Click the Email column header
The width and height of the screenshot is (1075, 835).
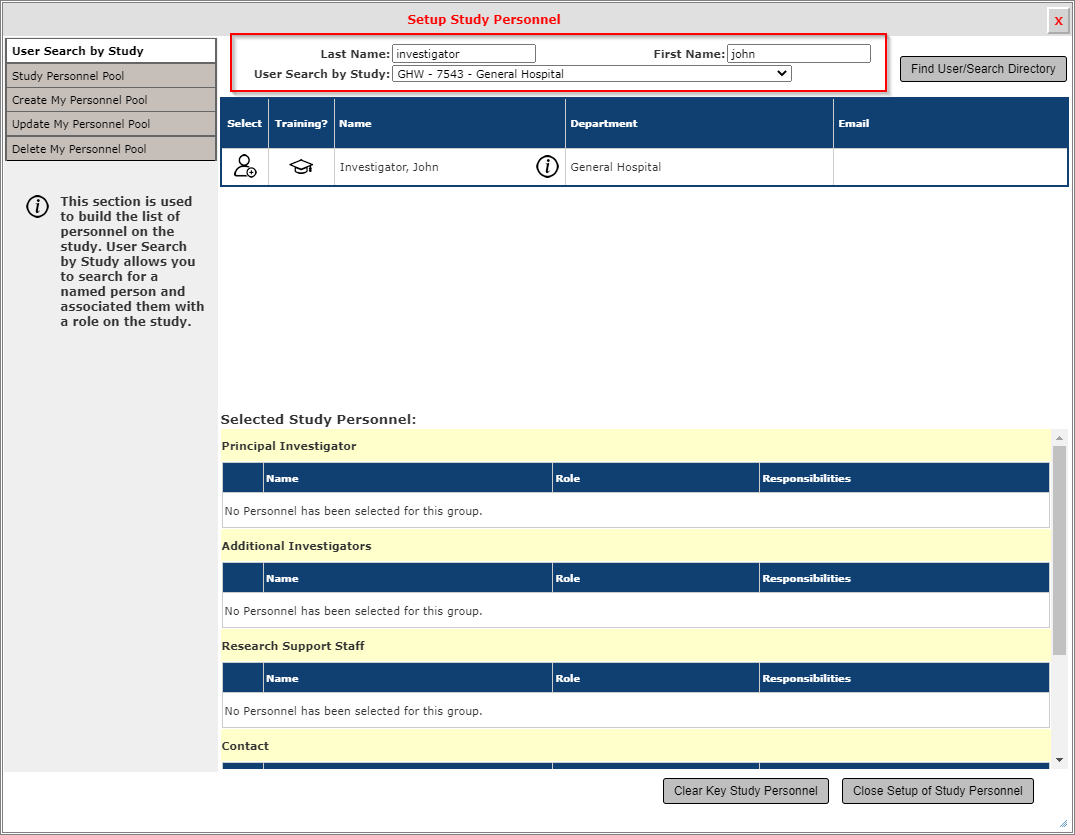pyautogui.click(x=950, y=123)
